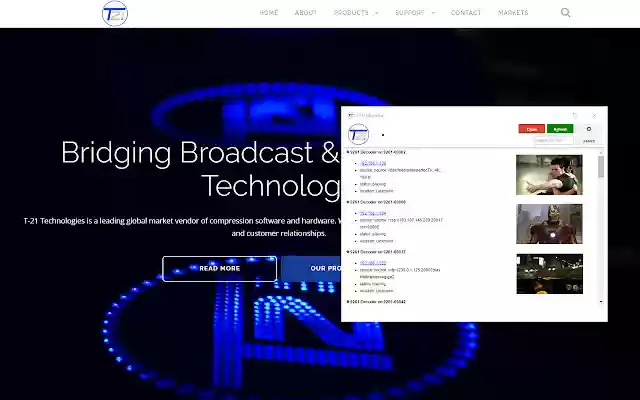Expand the PRODUCTS dropdown chevron
This screenshot has height=400, width=640.
point(376,13)
